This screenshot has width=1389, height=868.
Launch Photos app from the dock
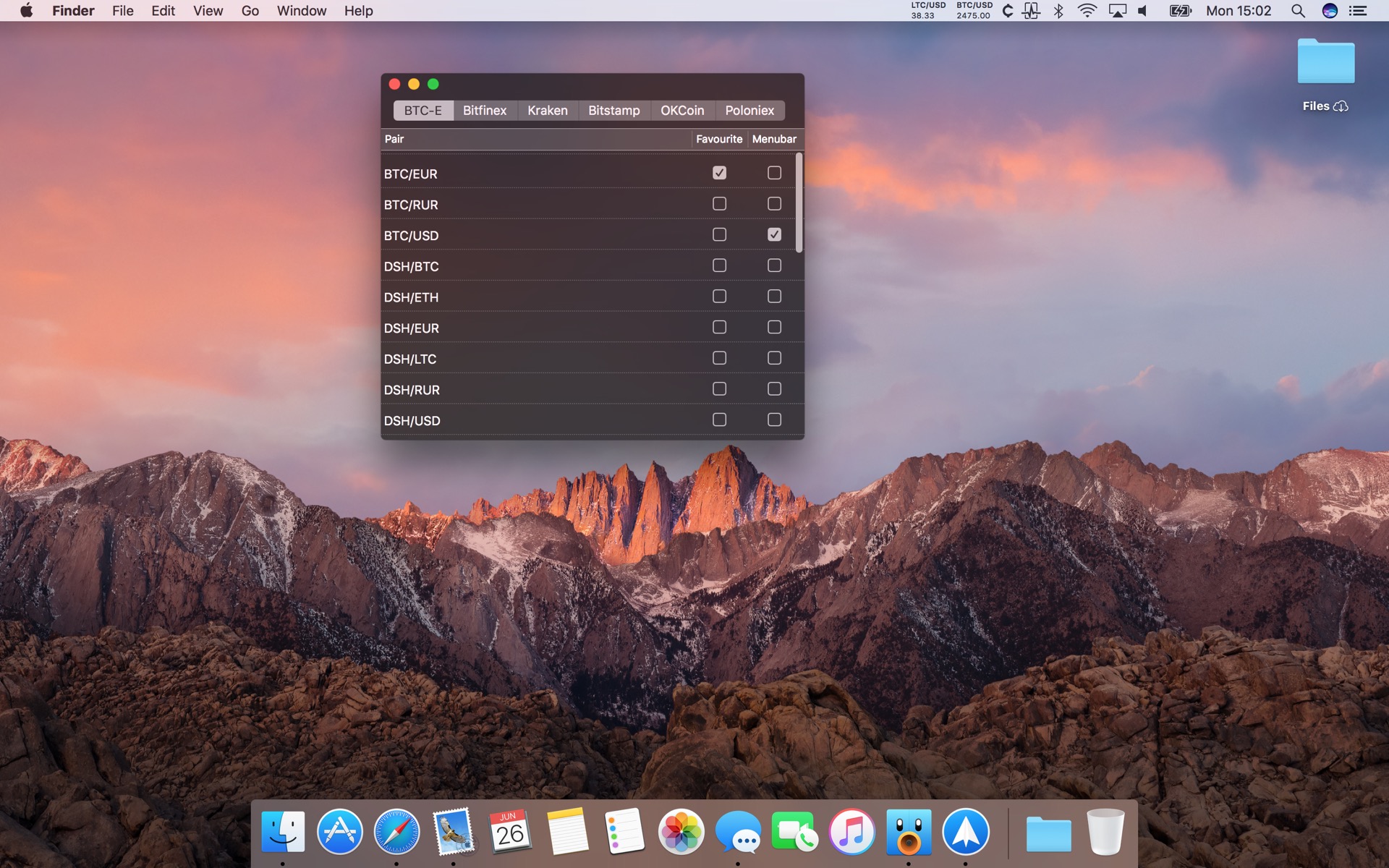[681, 832]
